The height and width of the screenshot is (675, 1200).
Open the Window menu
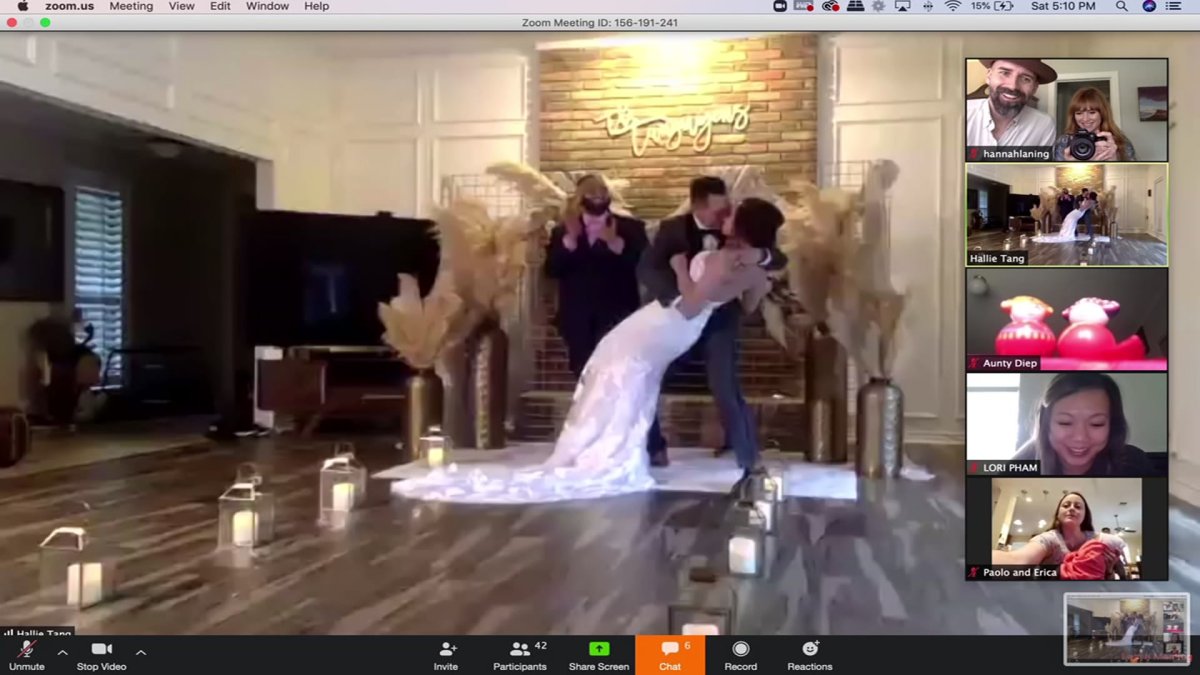267,6
